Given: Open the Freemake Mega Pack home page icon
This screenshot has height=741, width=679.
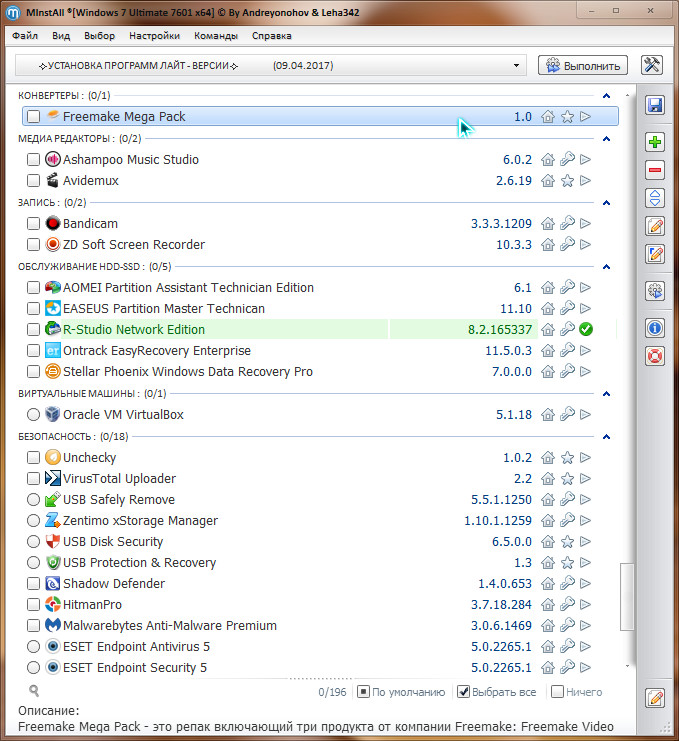Looking at the screenshot, I should click(548, 117).
